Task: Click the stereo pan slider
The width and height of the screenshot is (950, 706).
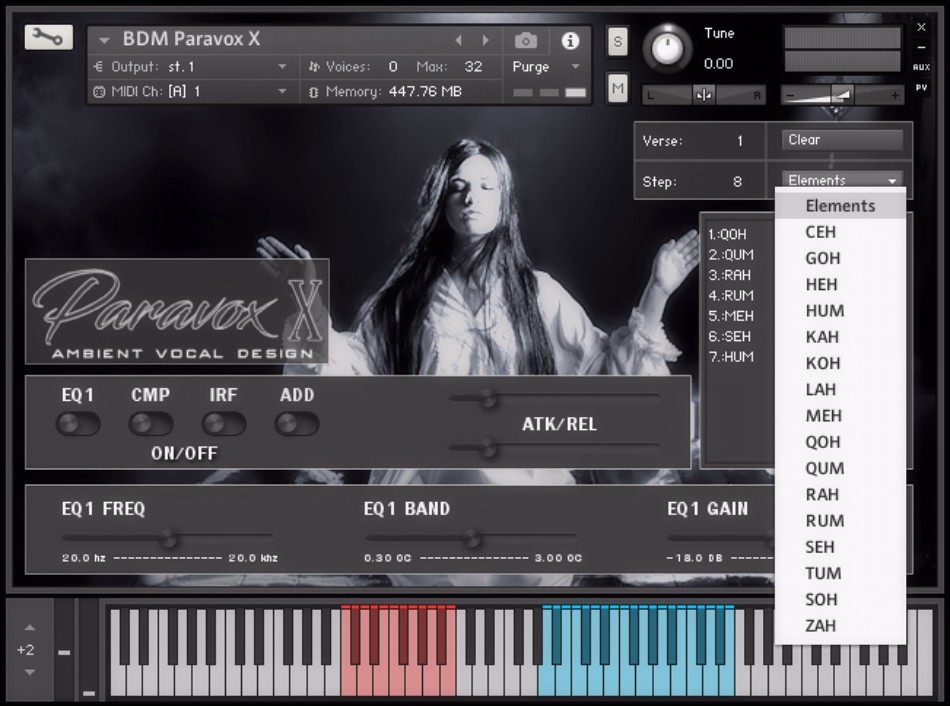Action: [x=703, y=95]
